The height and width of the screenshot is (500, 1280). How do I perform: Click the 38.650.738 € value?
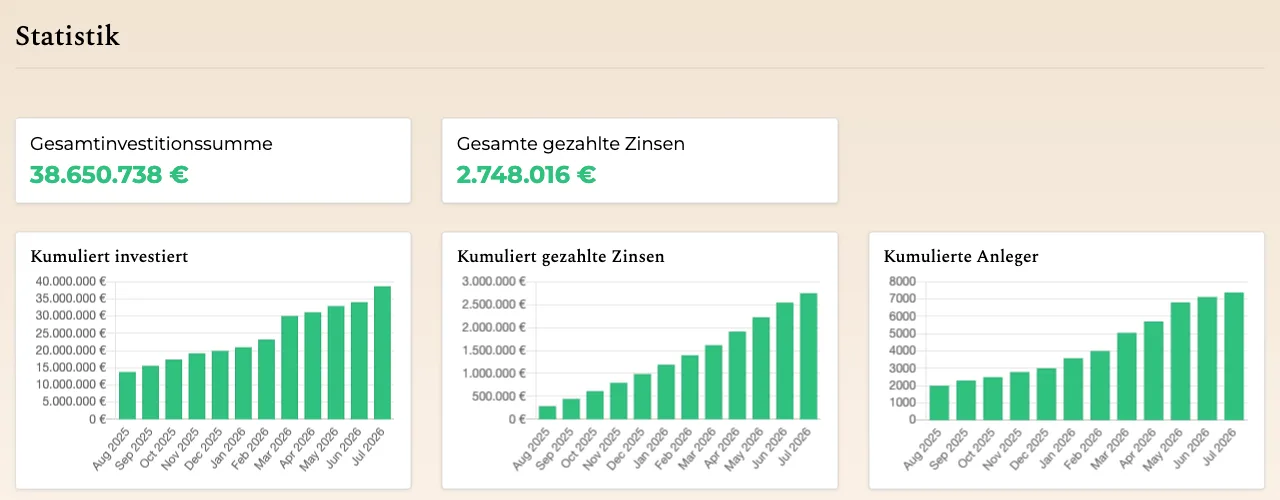point(109,175)
